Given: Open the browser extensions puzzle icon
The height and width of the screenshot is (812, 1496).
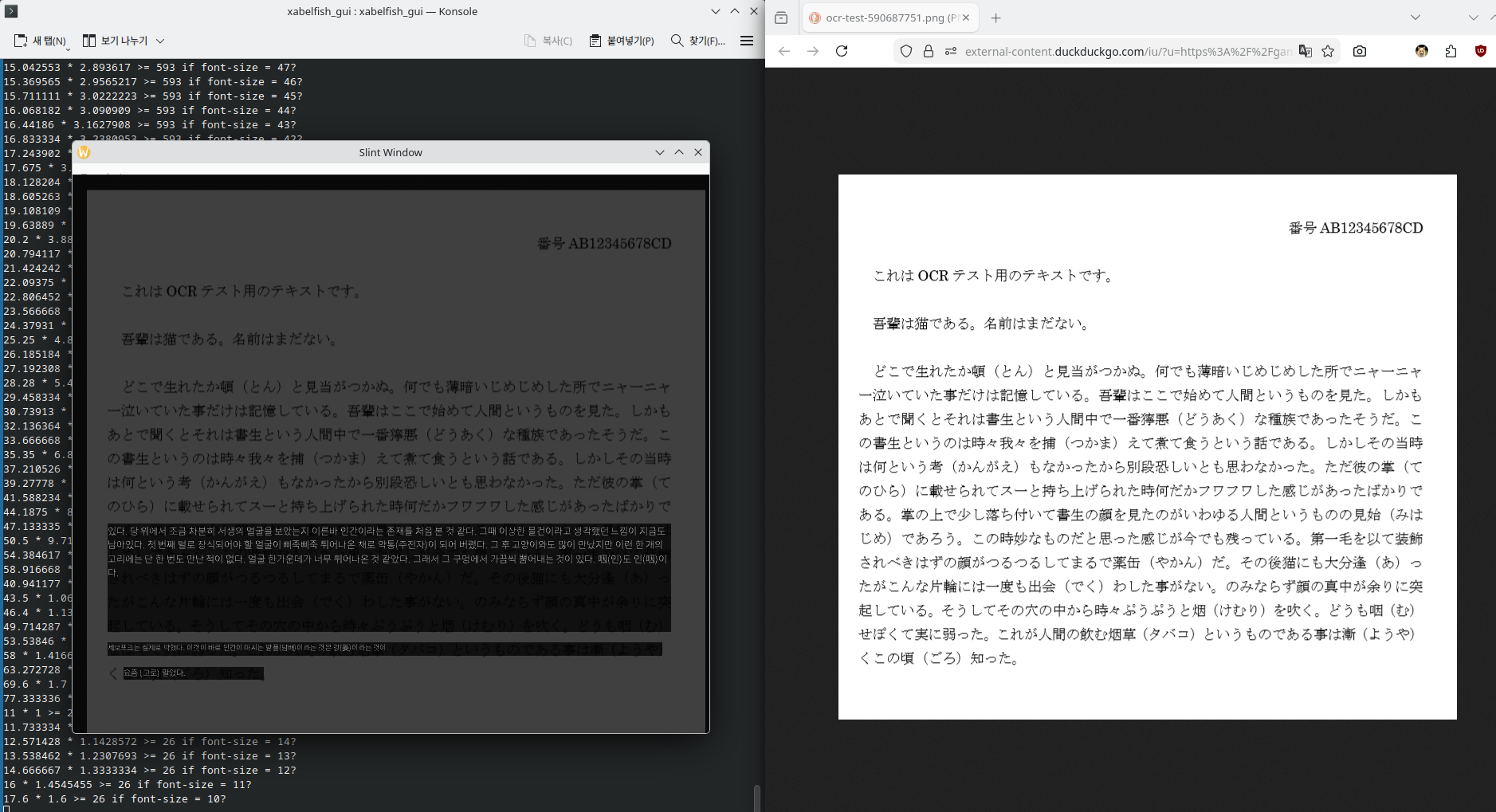Looking at the screenshot, I should tap(1451, 51).
